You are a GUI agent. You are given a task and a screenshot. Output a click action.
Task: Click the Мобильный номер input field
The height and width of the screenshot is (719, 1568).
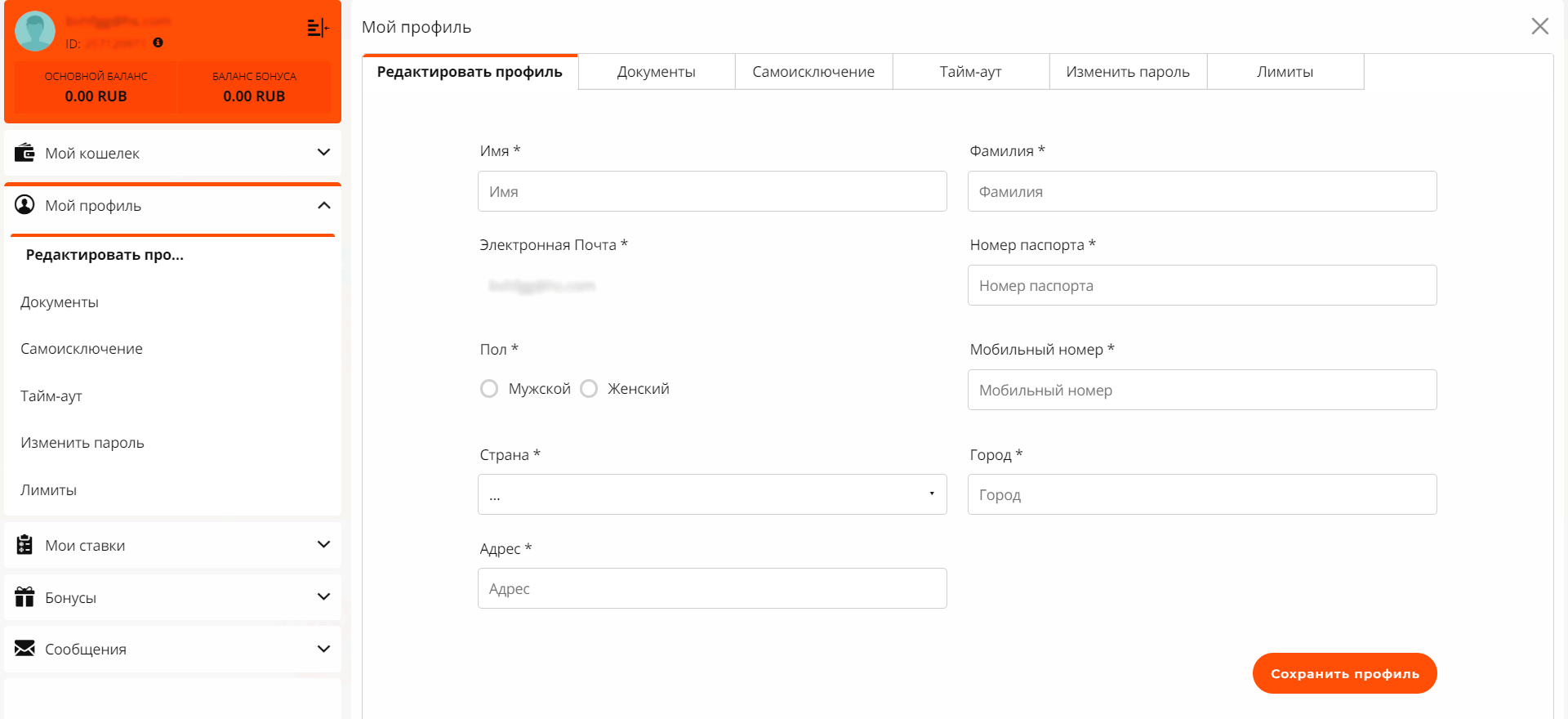coord(1202,390)
